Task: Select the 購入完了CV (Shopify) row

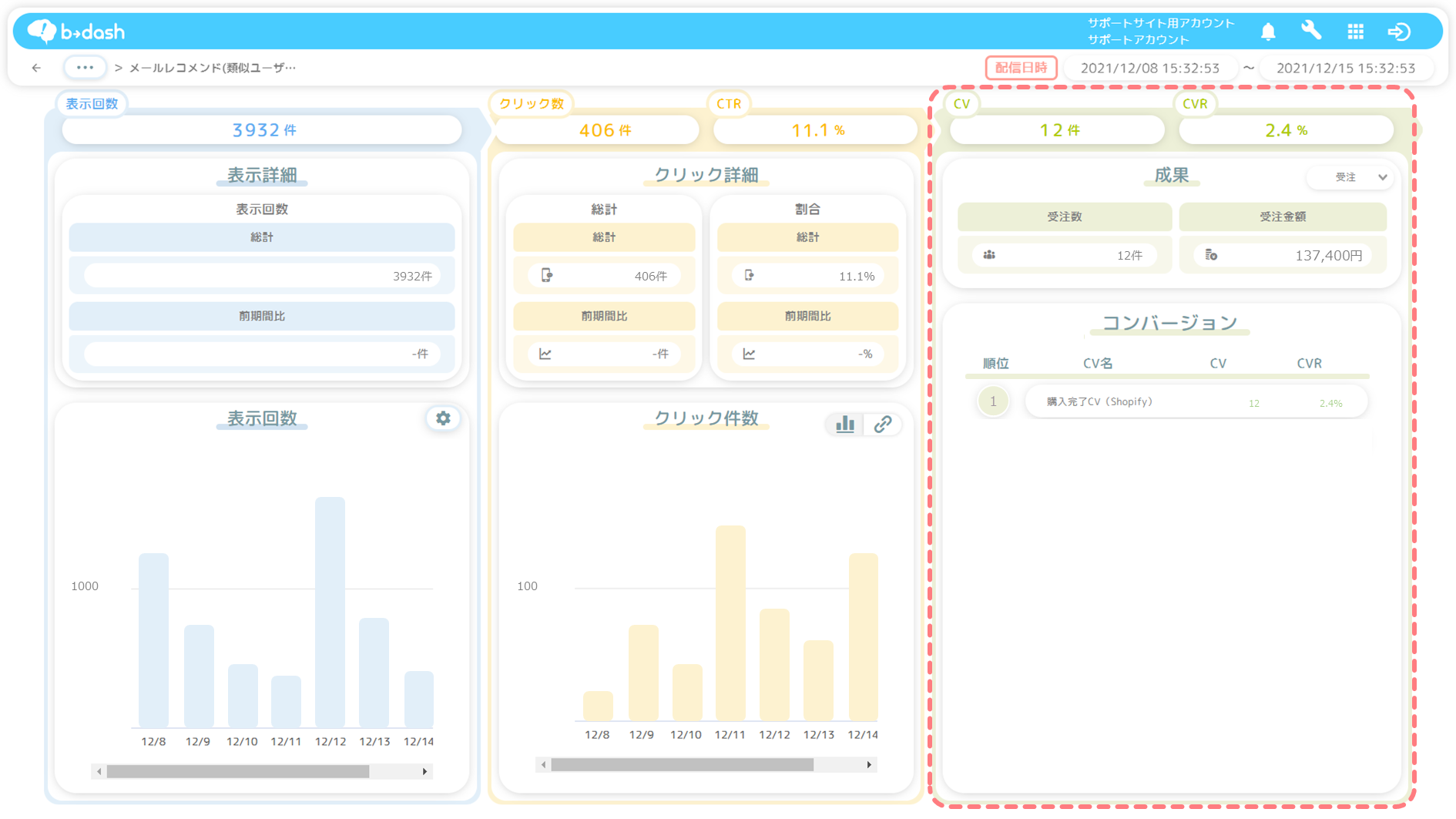Action: coord(1196,401)
